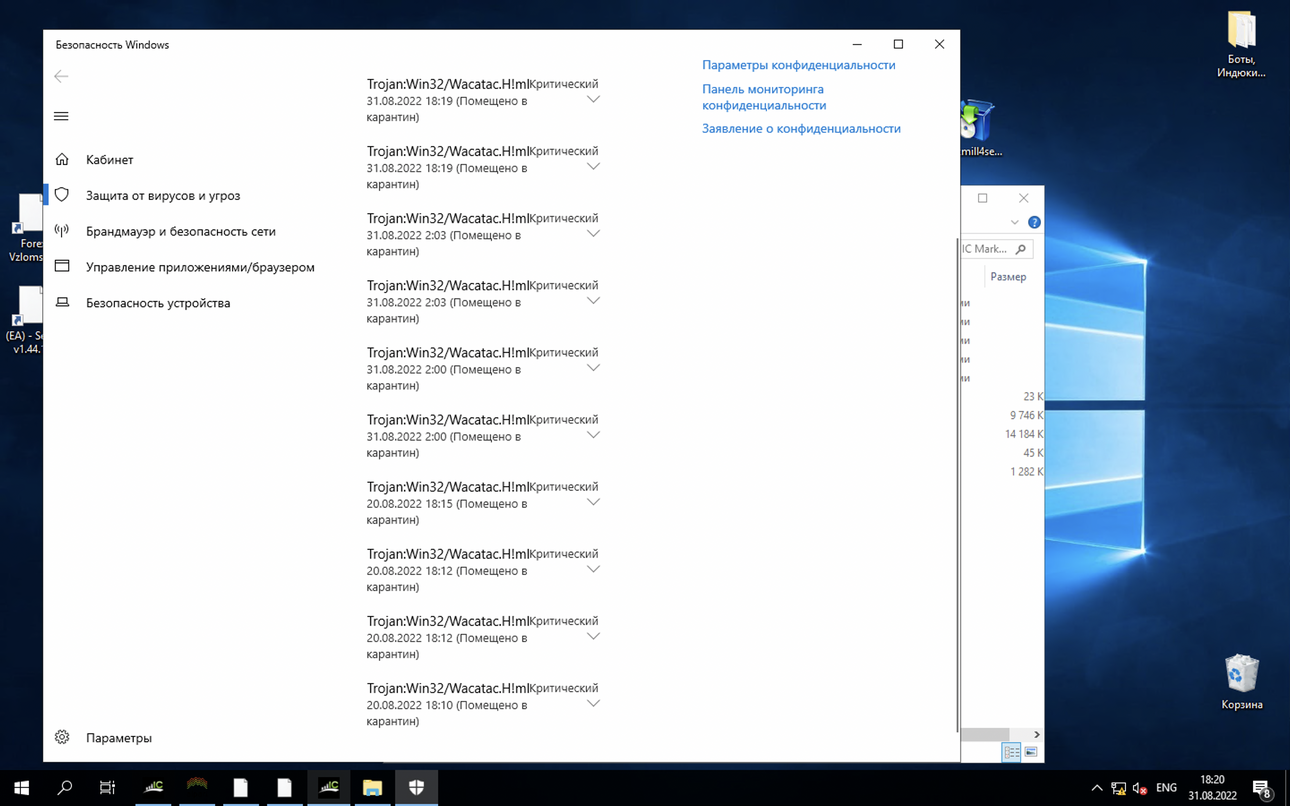1290x806 pixels.
Task: Open Панель мониторинга конфиденциальности link
Action: 764,97
